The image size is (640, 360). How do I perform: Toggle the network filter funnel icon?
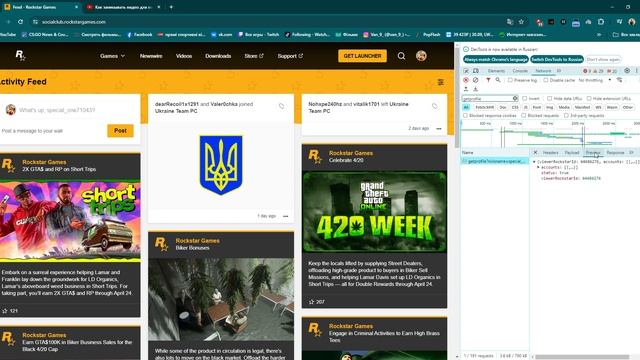488,80
